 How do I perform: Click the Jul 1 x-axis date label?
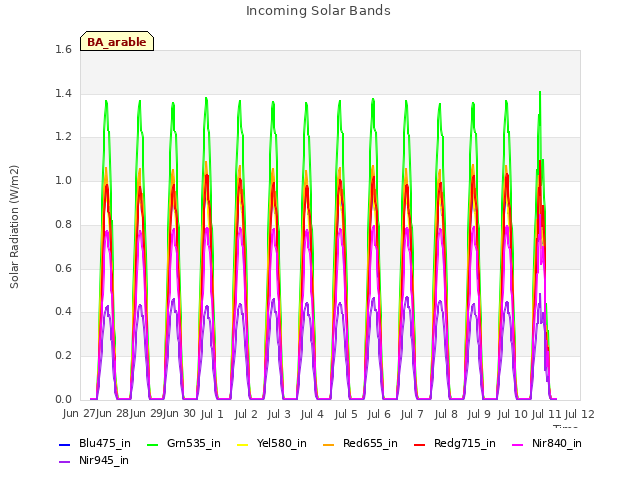point(212,414)
